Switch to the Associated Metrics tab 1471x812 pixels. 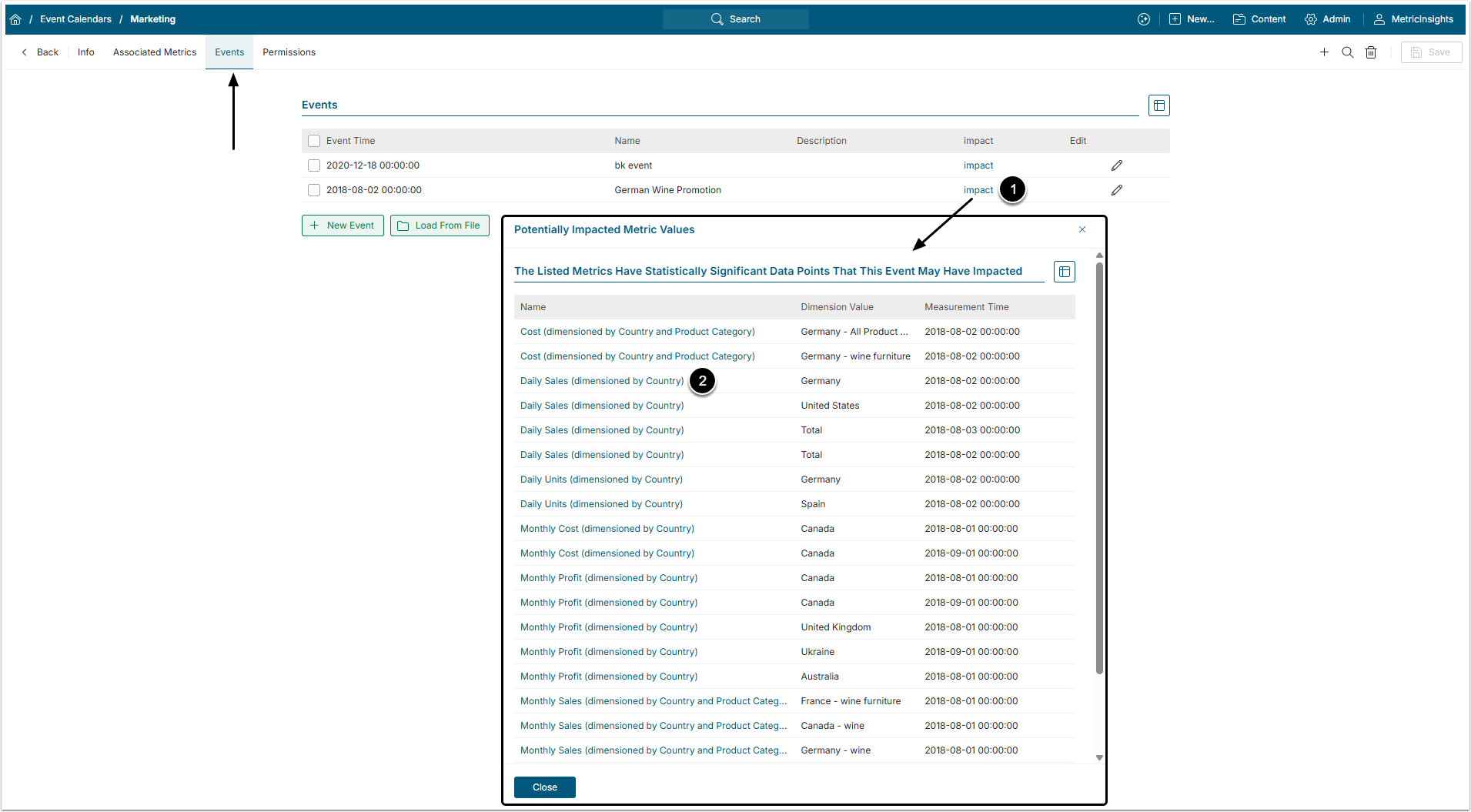[x=155, y=52]
